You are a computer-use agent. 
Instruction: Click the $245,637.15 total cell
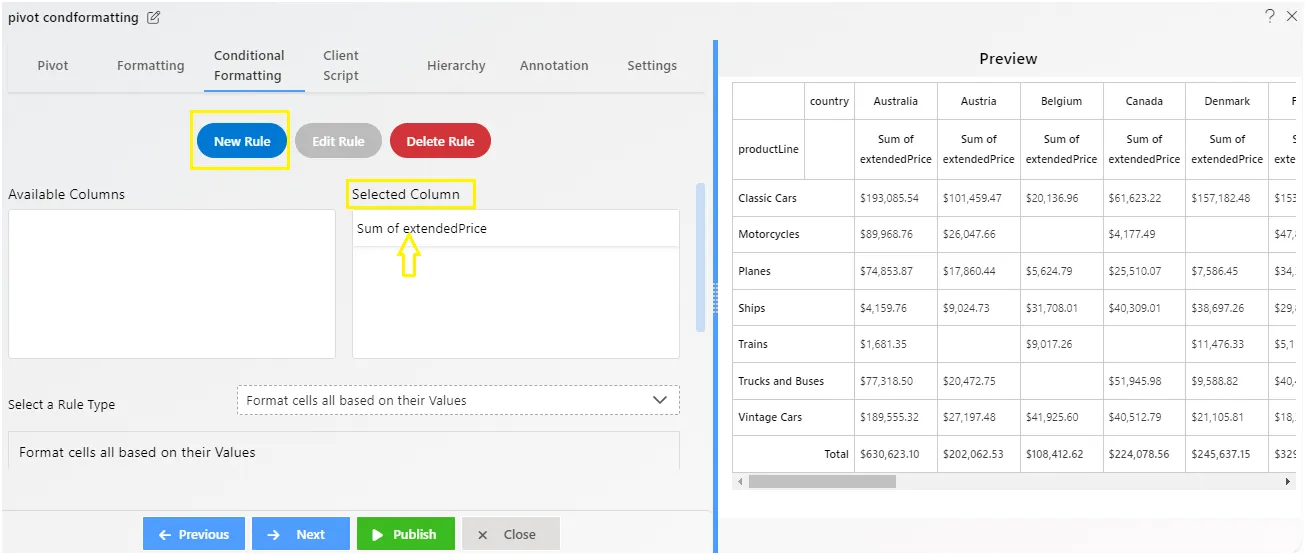tap(1227, 454)
